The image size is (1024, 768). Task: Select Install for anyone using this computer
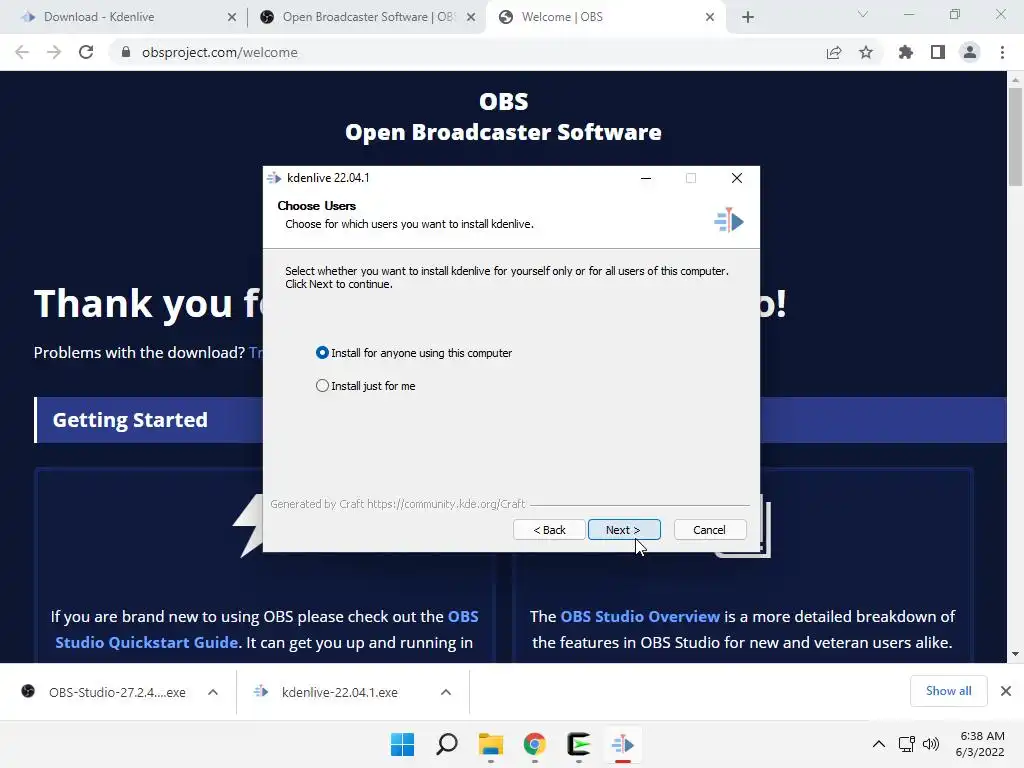pos(413,353)
